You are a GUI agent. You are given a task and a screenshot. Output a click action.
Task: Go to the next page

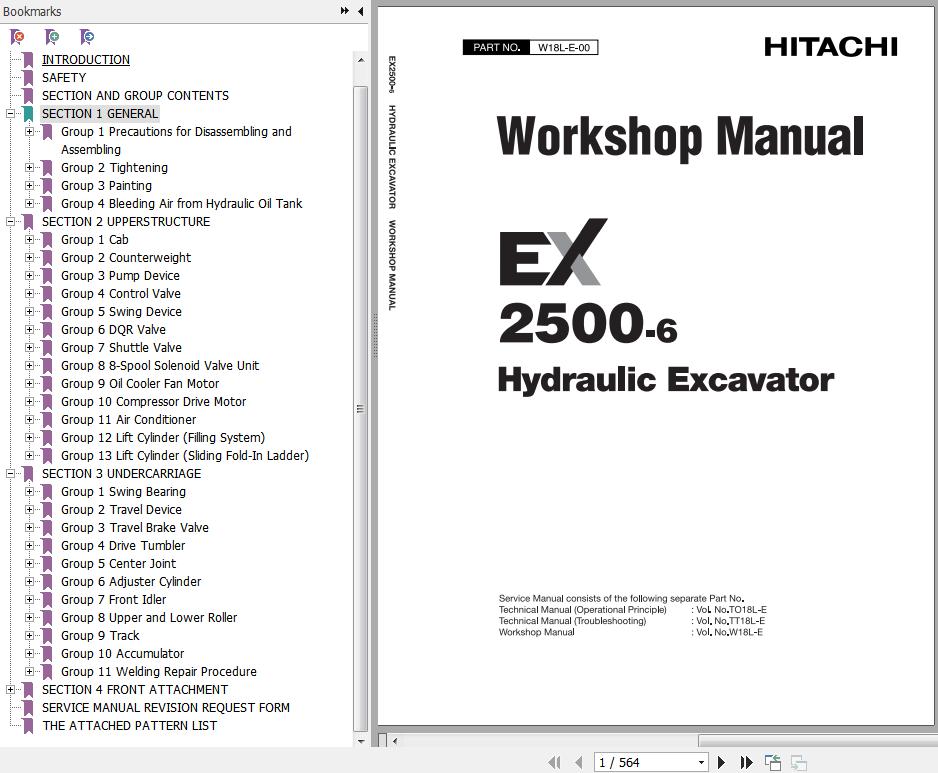click(721, 762)
